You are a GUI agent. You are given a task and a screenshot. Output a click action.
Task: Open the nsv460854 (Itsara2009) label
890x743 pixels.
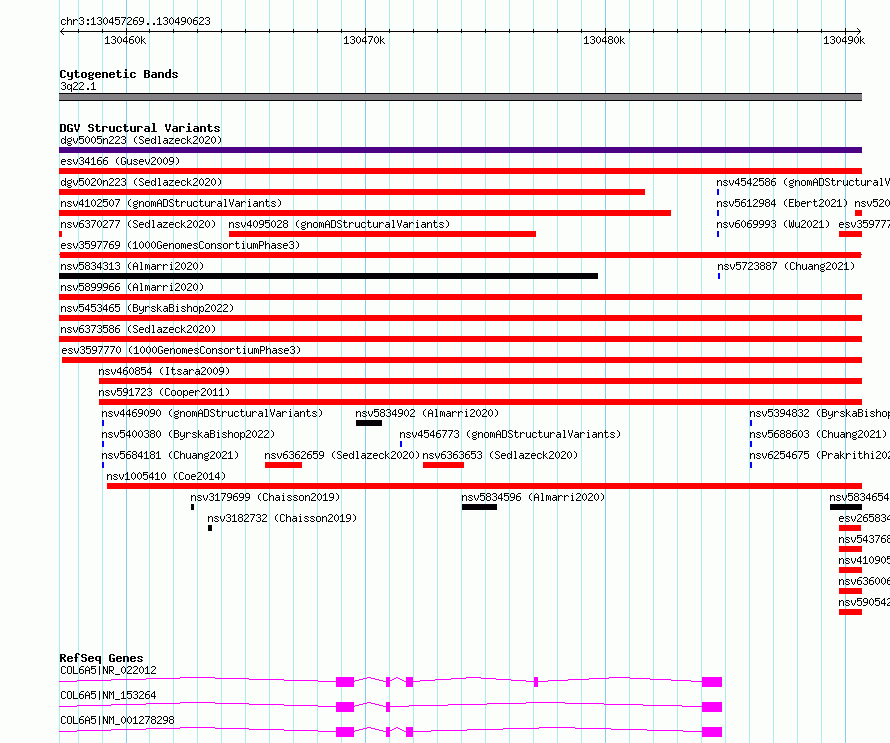[164, 371]
